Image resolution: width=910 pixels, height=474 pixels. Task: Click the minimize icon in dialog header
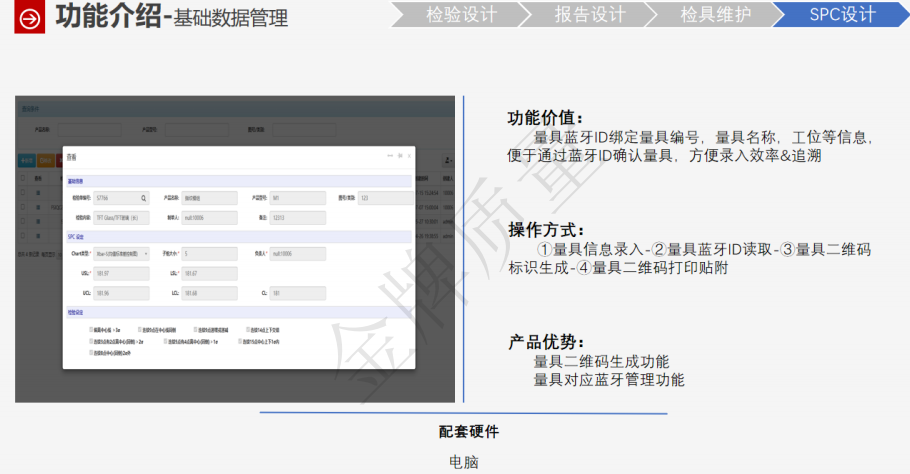click(390, 156)
